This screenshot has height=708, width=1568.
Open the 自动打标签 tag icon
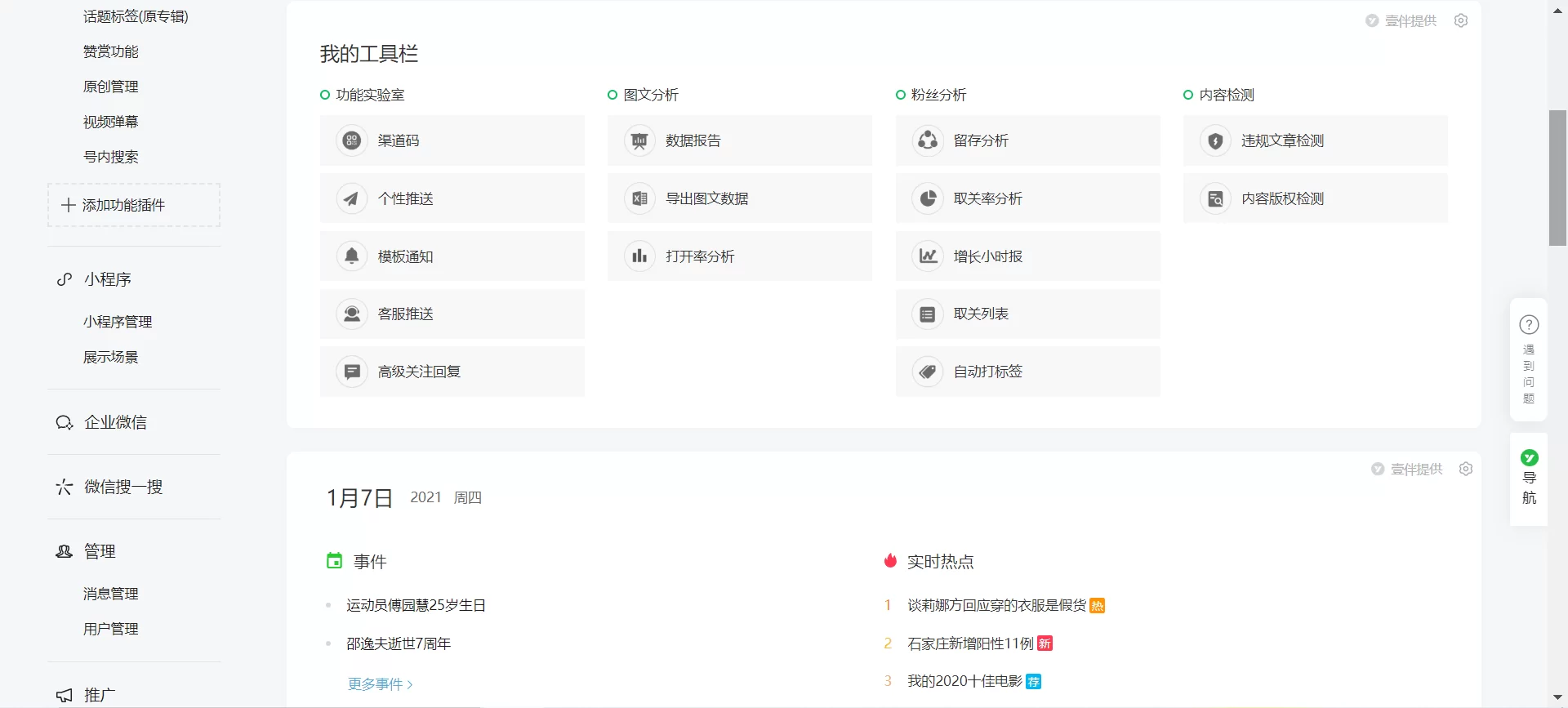928,372
